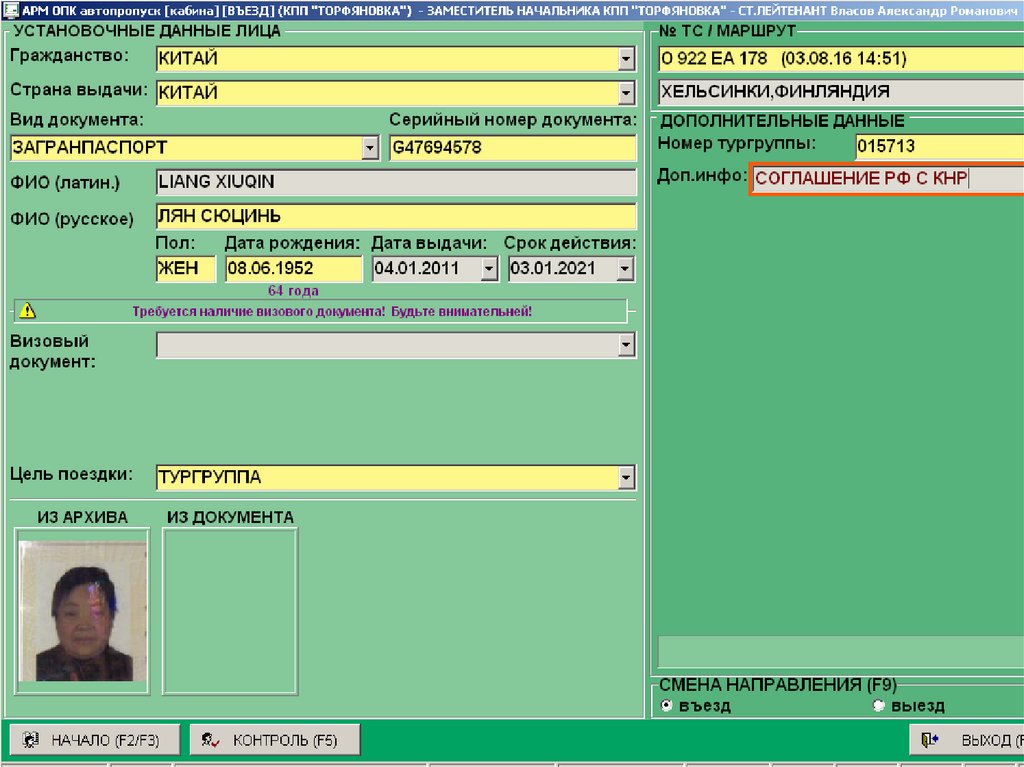Expand the Страна выдачи dropdown
Viewport: 1024px width, 767px height.
(x=626, y=94)
